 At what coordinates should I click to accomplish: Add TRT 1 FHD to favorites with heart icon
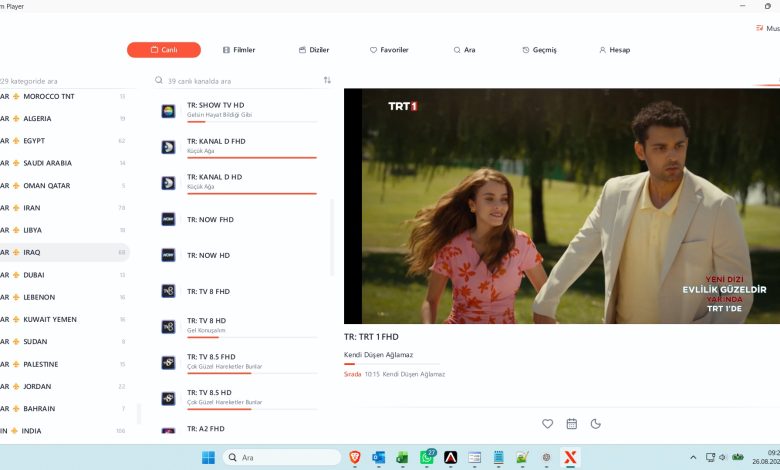(x=547, y=424)
